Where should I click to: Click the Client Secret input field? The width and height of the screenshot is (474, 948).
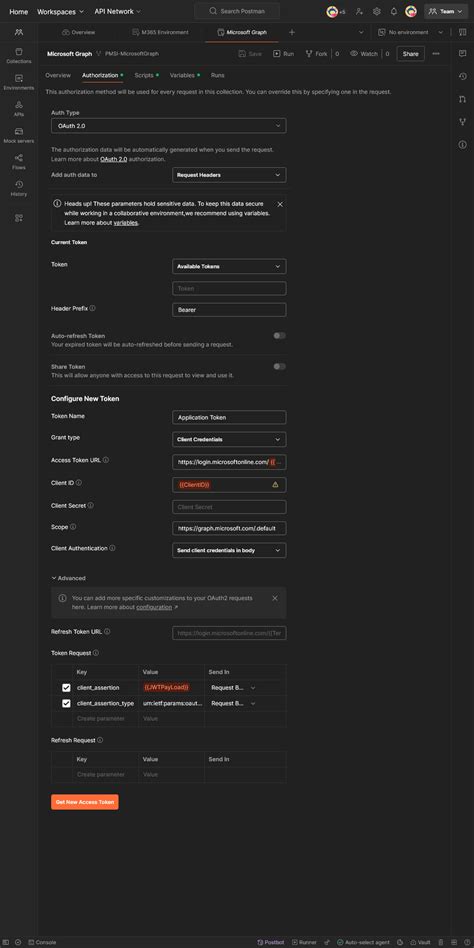click(x=229, y=507)
